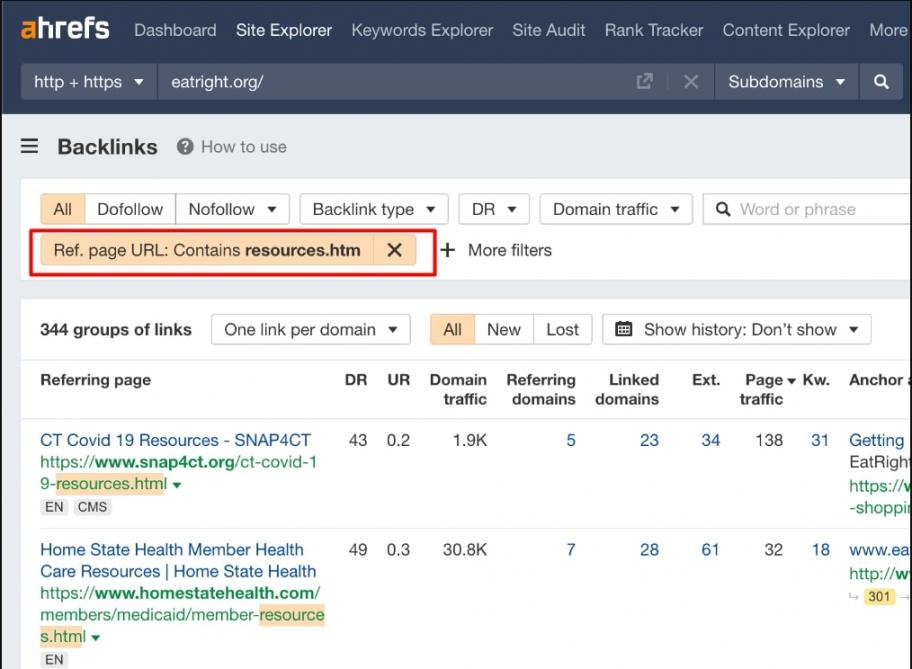Screen dimensions: 912x669
Task: Click the How to use question icon
Action: pyautogui.click(x=185, y=147)
